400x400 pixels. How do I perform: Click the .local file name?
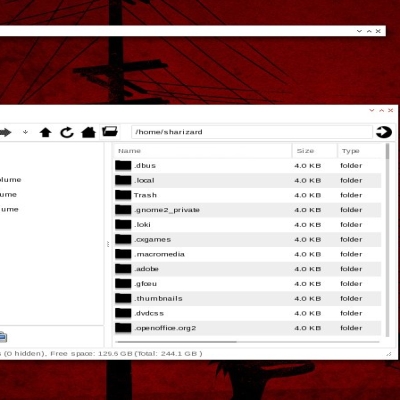144,180
